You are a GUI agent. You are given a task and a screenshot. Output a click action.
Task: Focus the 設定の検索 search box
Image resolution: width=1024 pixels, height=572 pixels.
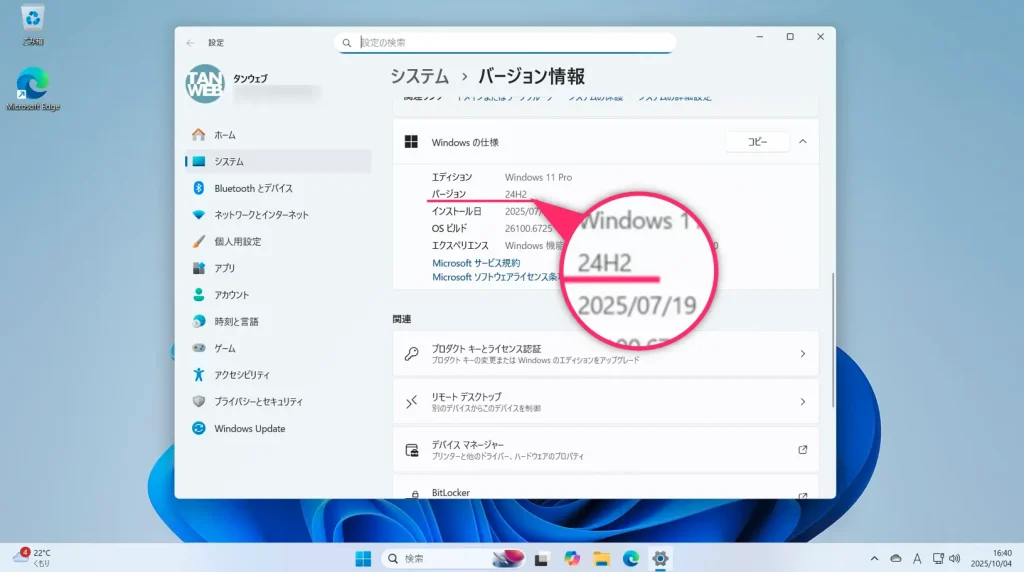point(510,43)
